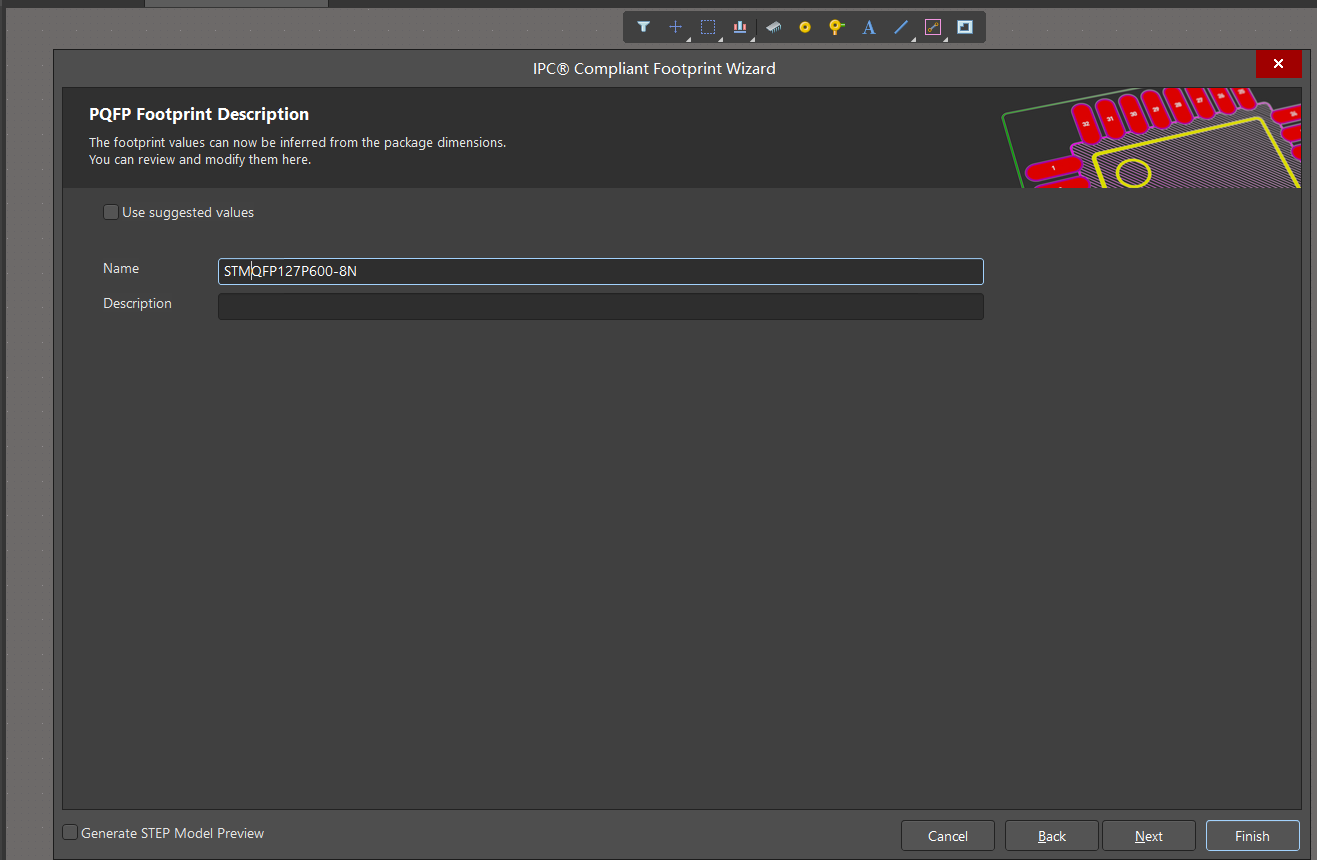Select the place via tool
Image resolution: width=1317 pixels, height=860 pixels.
point(837,27)
